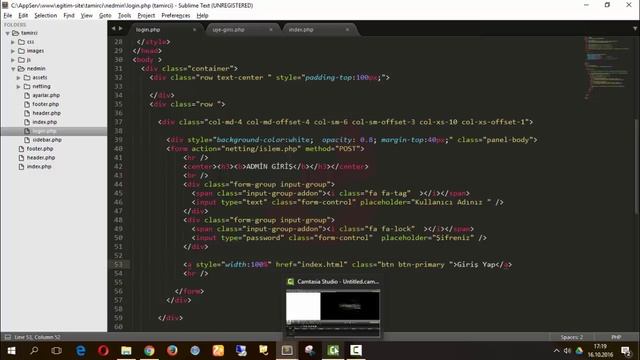This screenshot has width=640, height=360.
Task: Open header.php directly under tamirci
Action: coord(40,158)
